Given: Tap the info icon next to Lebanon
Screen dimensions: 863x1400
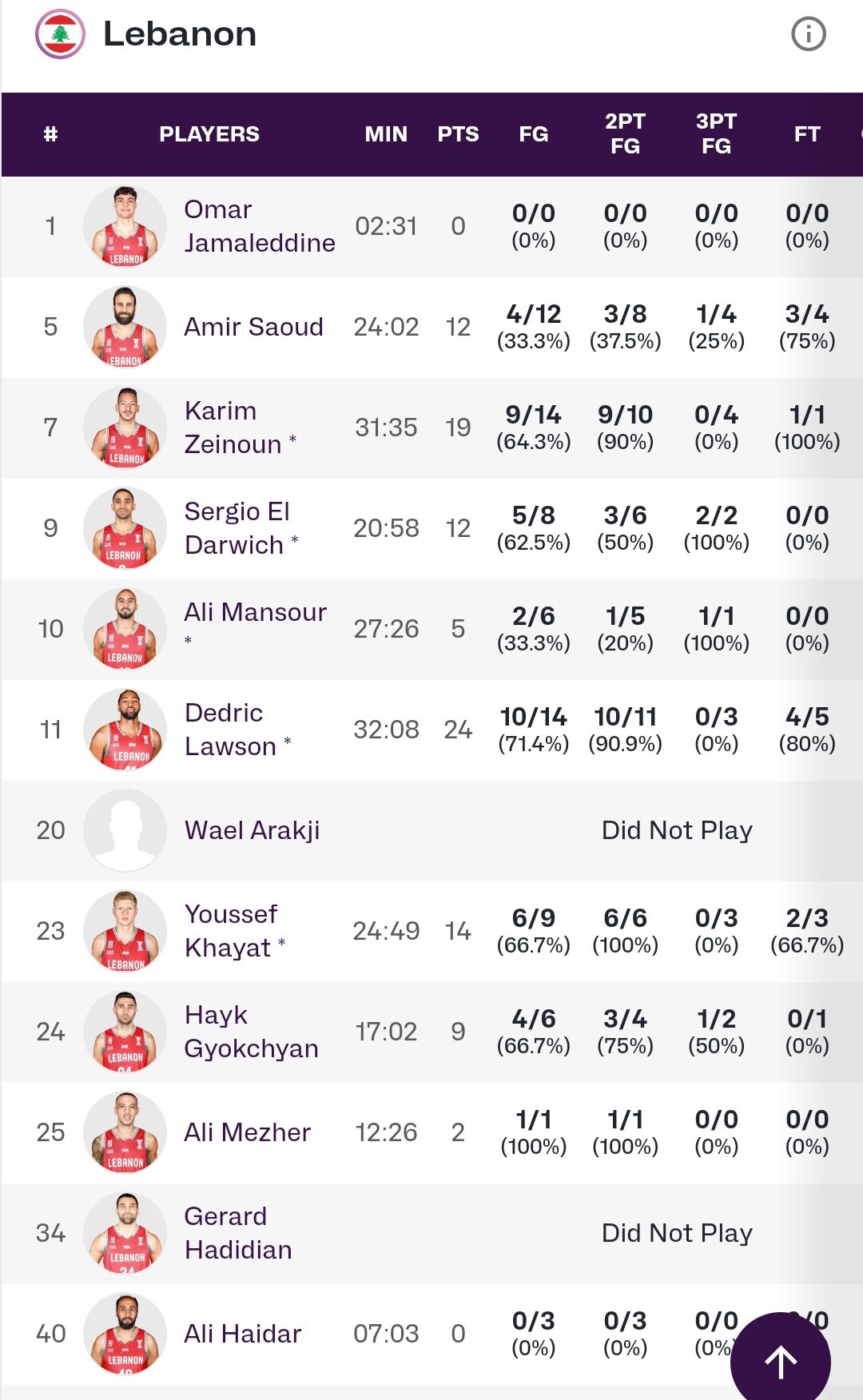Looking at the screenshot, I should 808,34.
